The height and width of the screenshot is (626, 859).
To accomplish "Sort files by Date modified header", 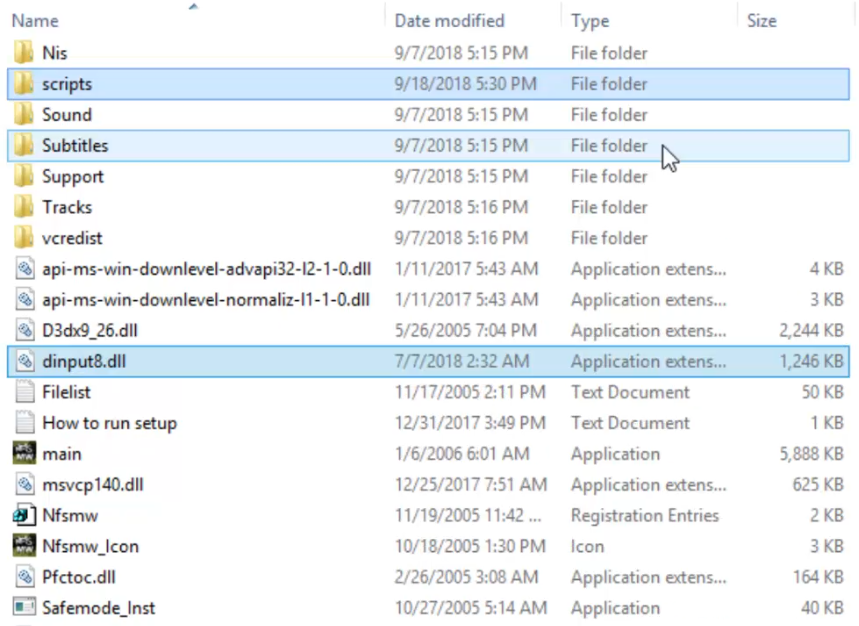I will (449, 21).
